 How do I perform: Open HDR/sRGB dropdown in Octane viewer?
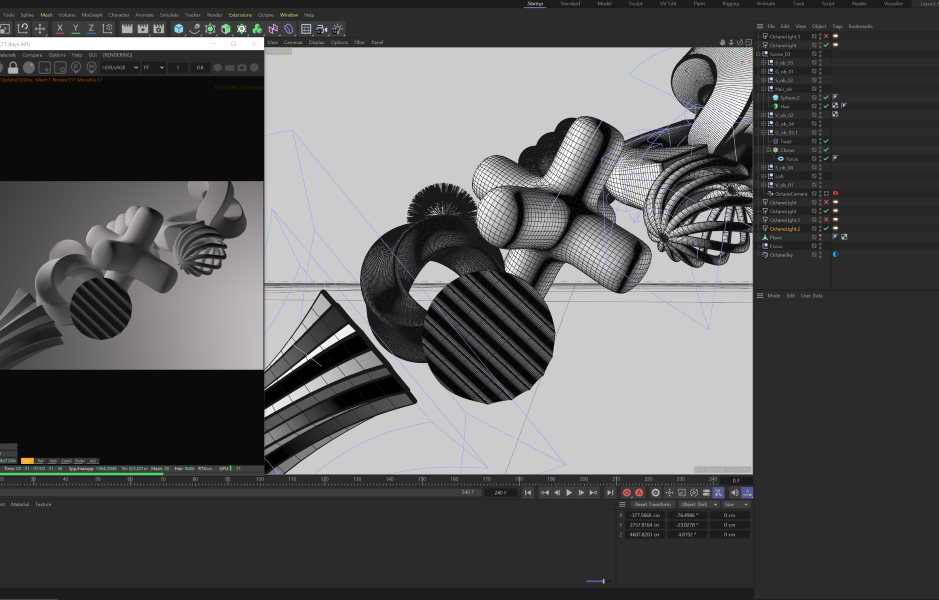click(120, 68)
